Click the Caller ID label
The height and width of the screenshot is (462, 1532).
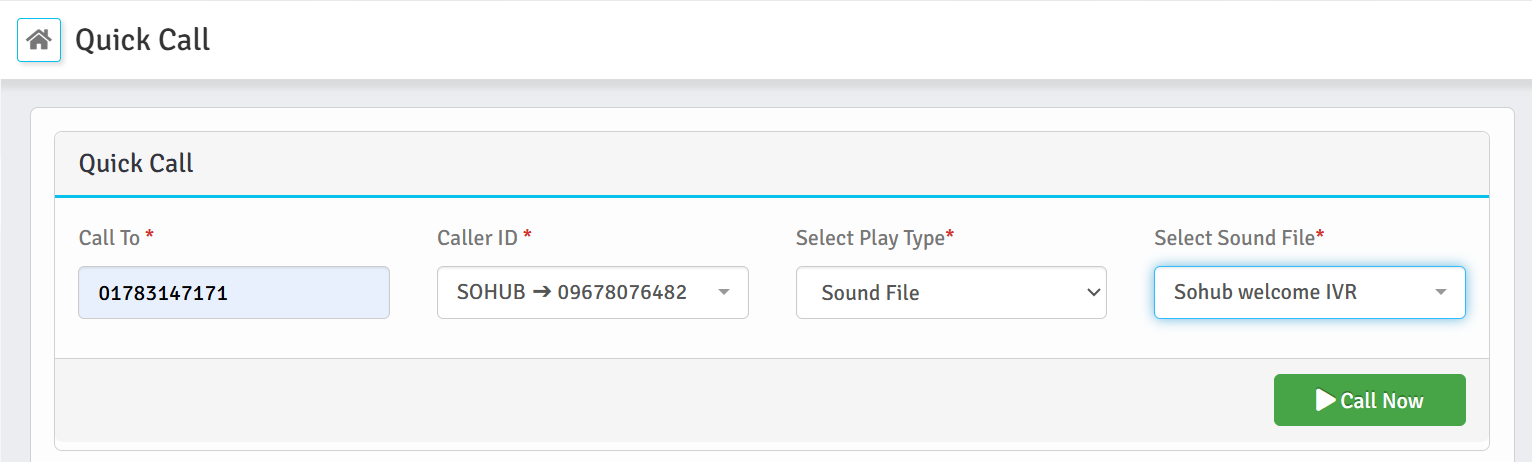[x=478, y=238]
